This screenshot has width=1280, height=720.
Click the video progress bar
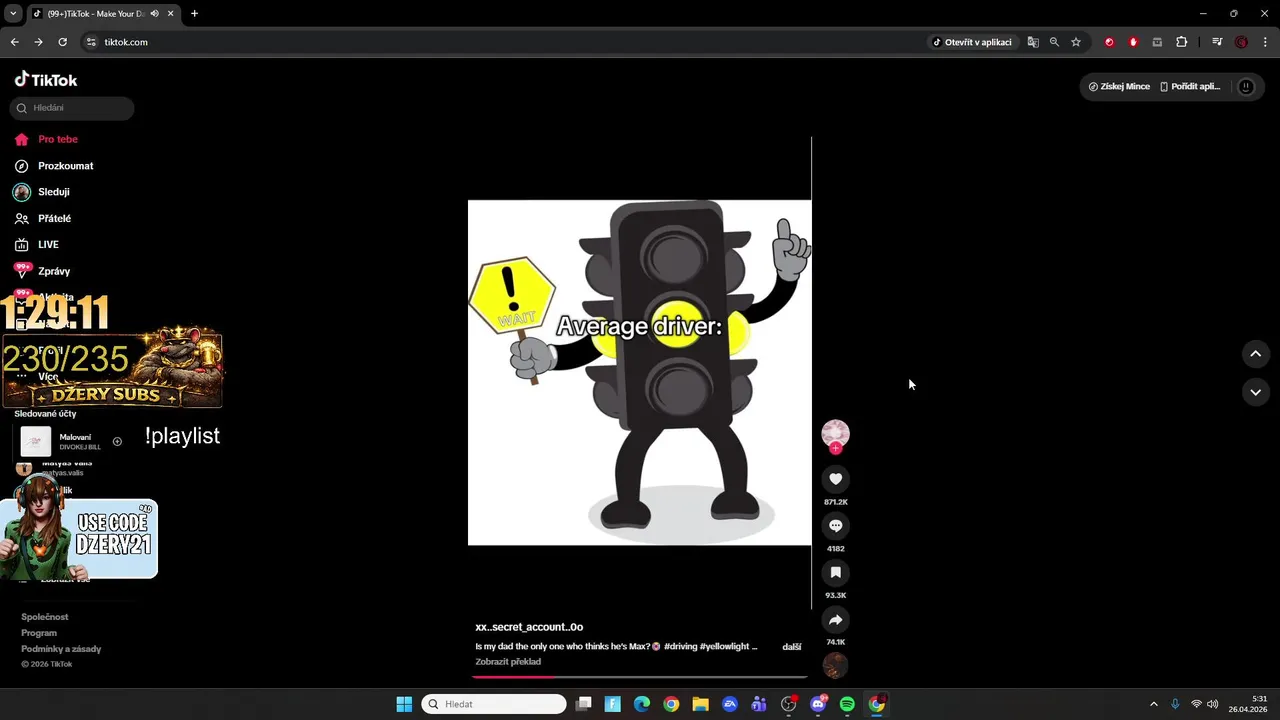coord(640,677)
